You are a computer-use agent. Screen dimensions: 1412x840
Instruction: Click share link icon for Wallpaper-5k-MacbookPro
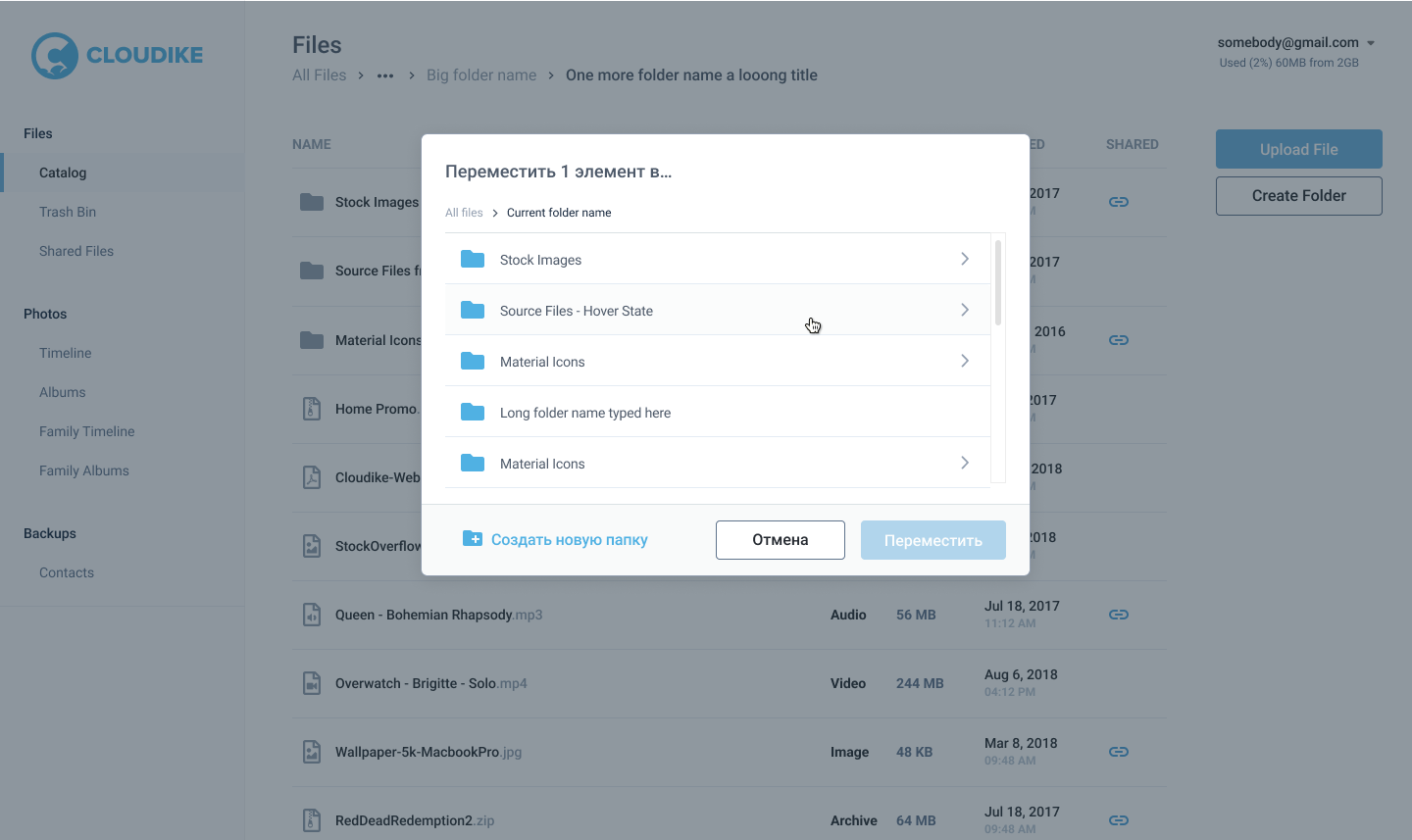click(x=1118, y=752)
